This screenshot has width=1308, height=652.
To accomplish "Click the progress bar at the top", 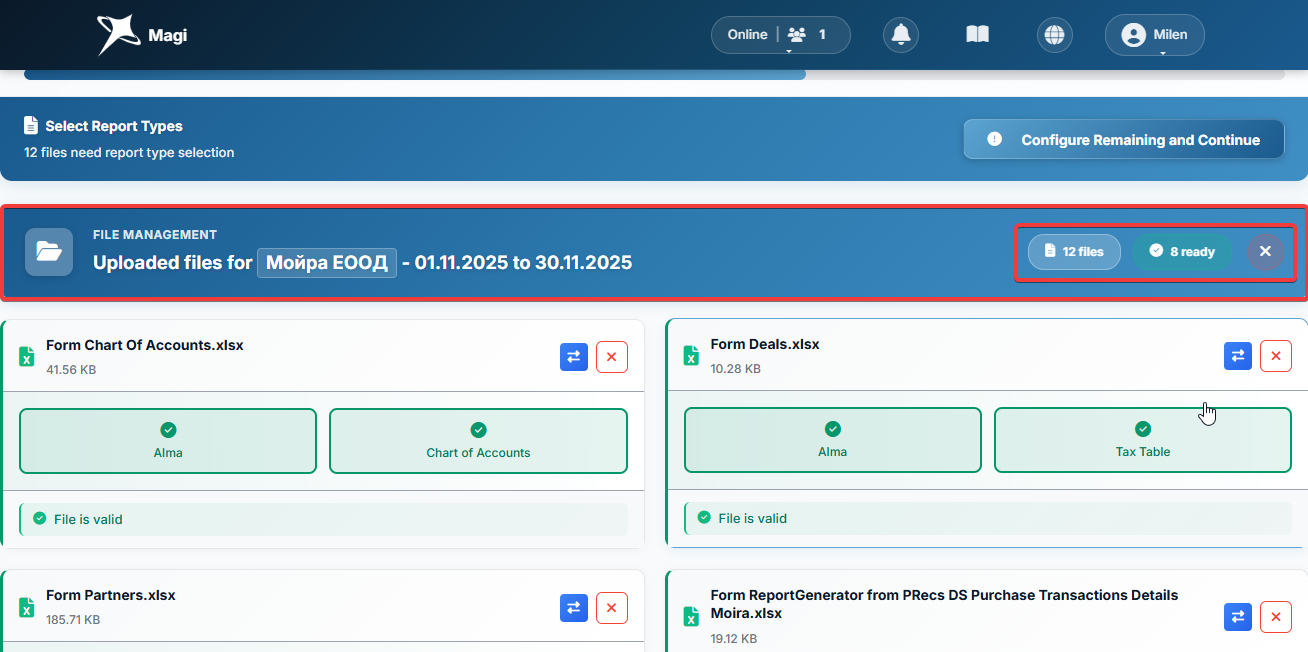I will tap(654, 75).
